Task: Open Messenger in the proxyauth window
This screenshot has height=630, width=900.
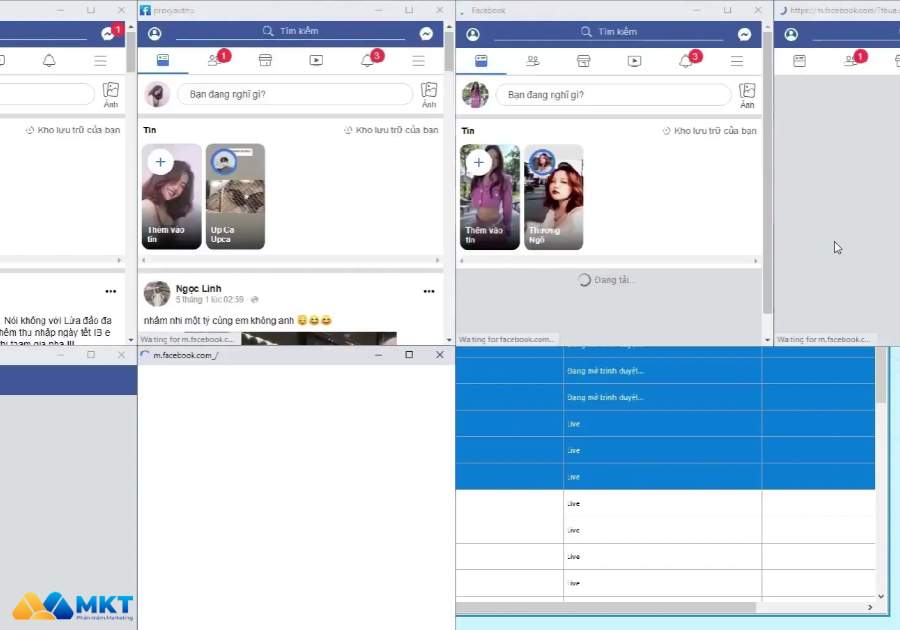Action: coord(426,34)
